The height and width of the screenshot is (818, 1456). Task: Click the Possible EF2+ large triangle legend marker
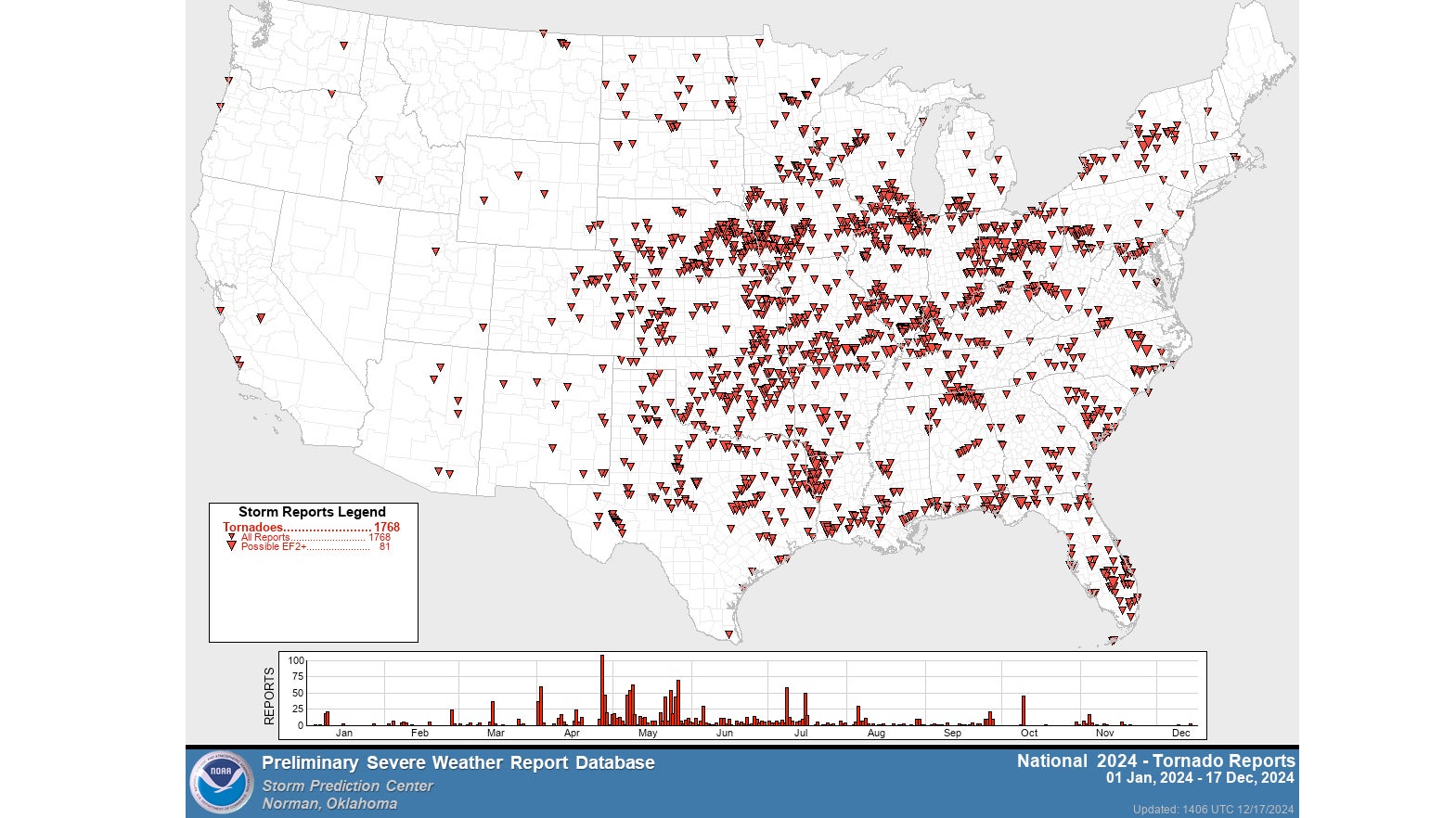click(231, 547)
